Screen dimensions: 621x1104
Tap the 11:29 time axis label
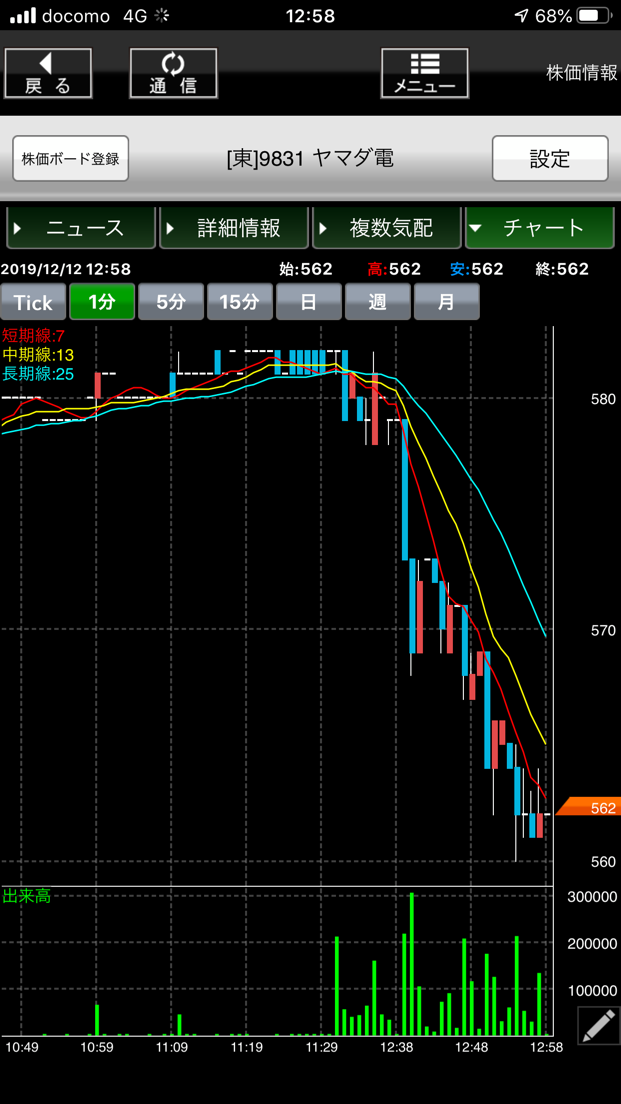(x=322, y=1048)
